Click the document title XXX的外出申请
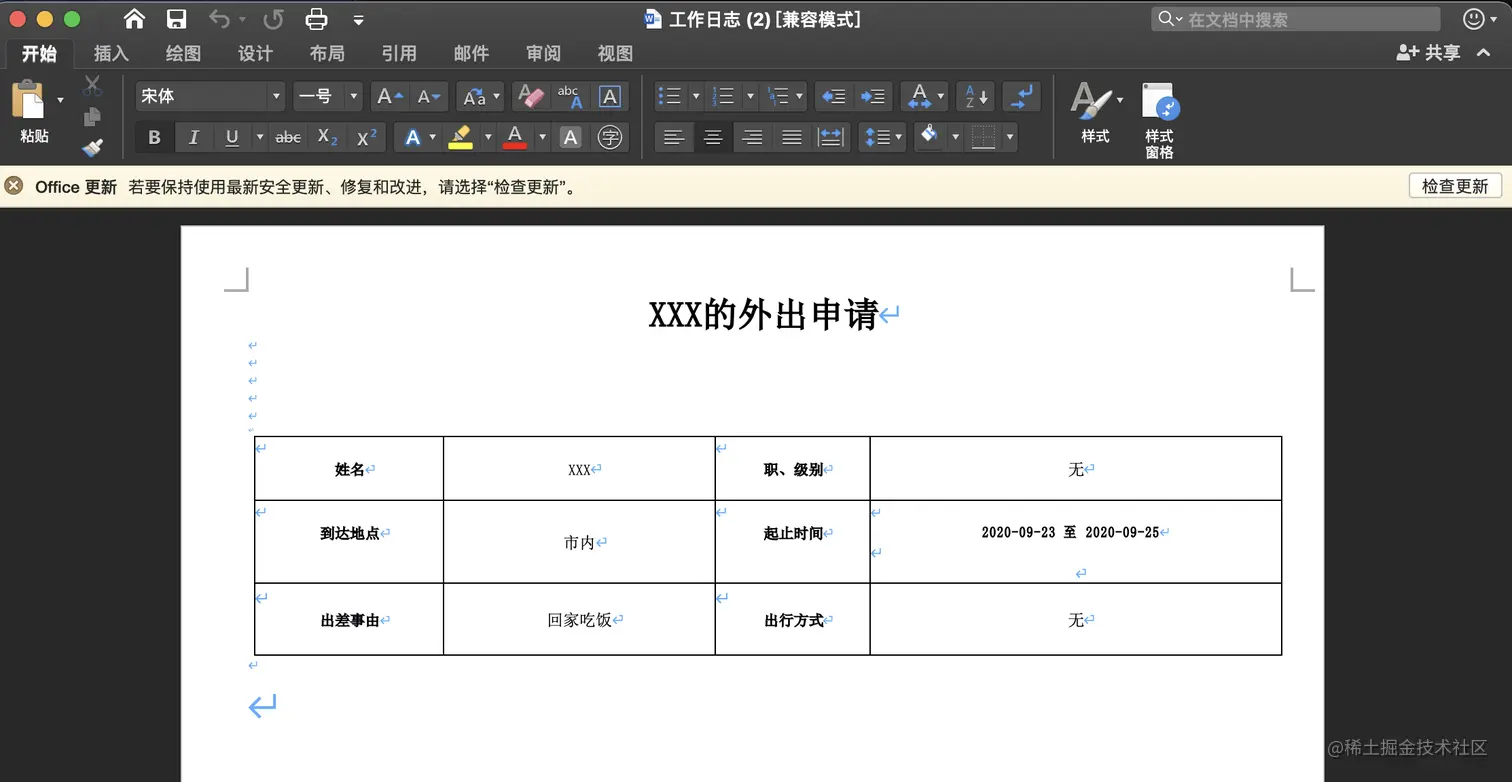Viewport: 1512px width, 782px height. coord(763,315)
